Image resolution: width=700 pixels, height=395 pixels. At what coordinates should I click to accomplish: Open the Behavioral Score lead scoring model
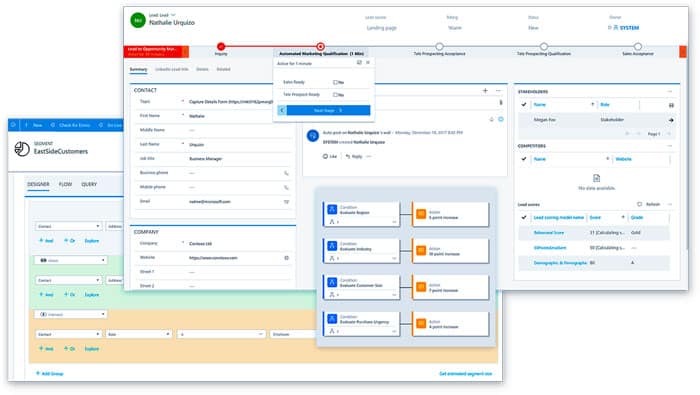[x=549, y=233]
